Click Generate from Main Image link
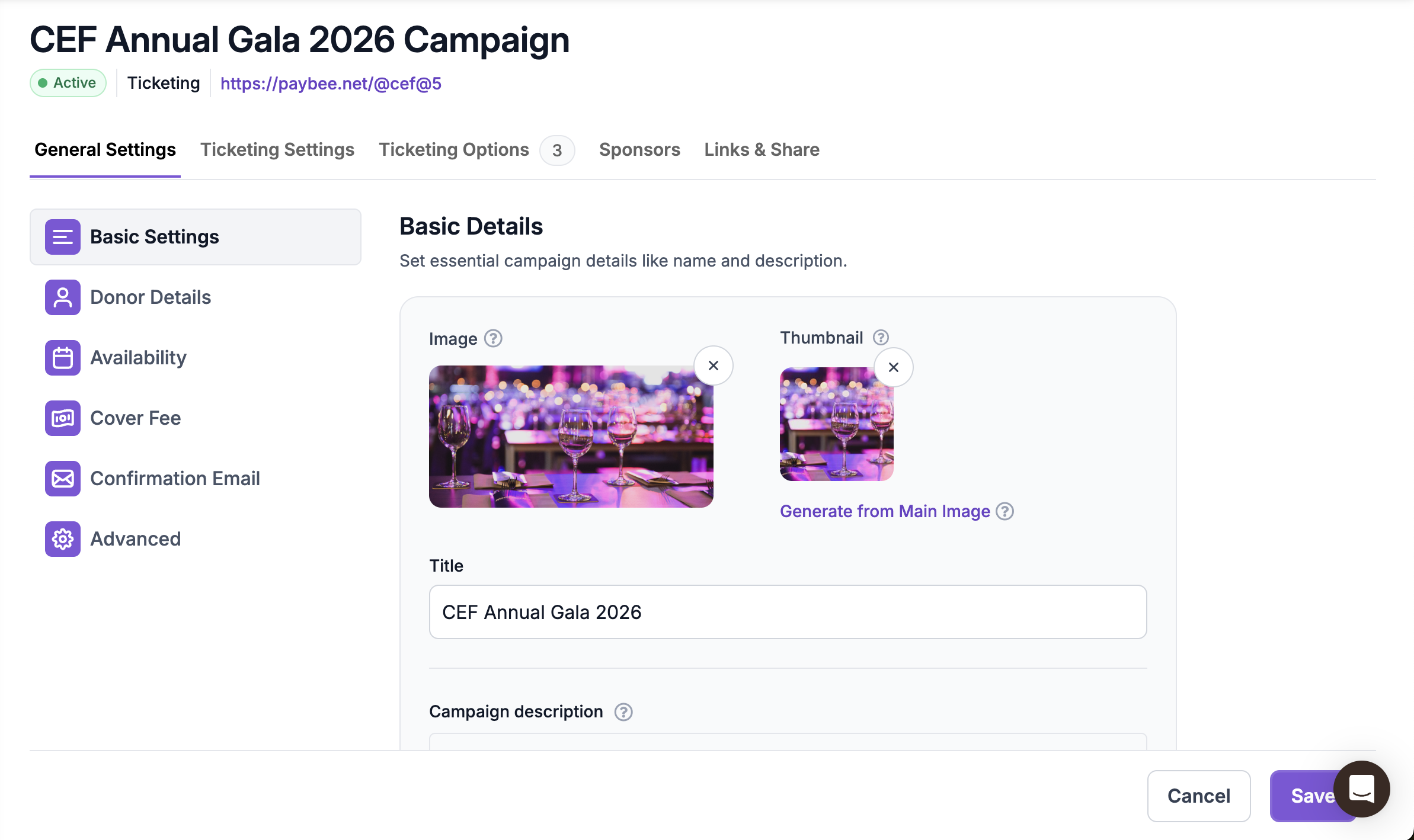Viewport: 1414px width, 840px height. coord(885,511)
